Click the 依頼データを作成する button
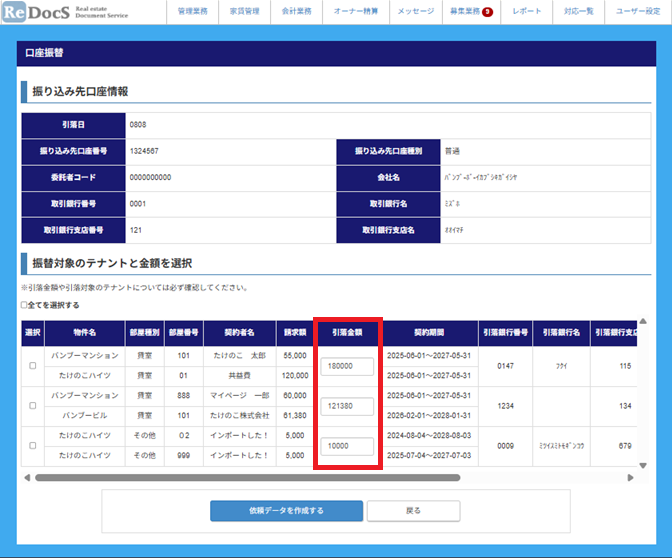The height and width of the screenshot is (558, 672). (x=286, y=511)
